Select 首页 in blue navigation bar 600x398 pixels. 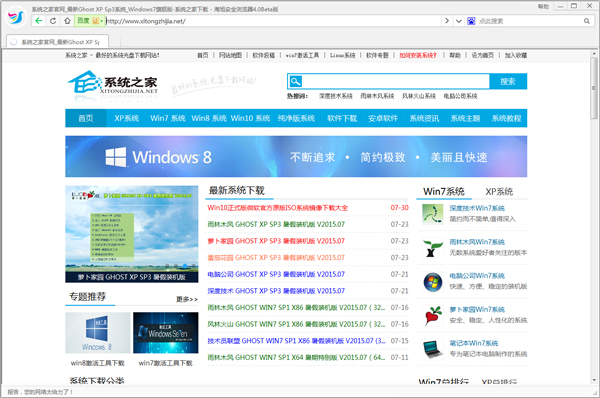coord(86,118)
